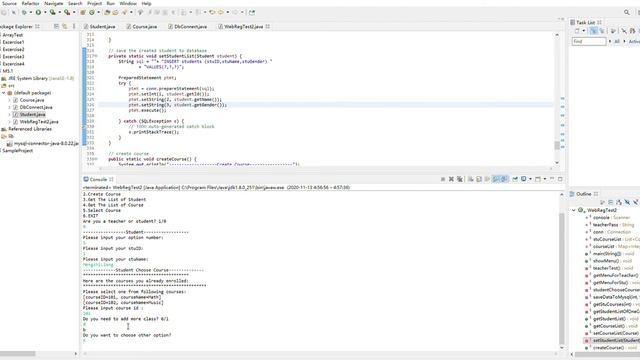
Task: Toggle Categorized view in Task List
Action: [593, 31]
